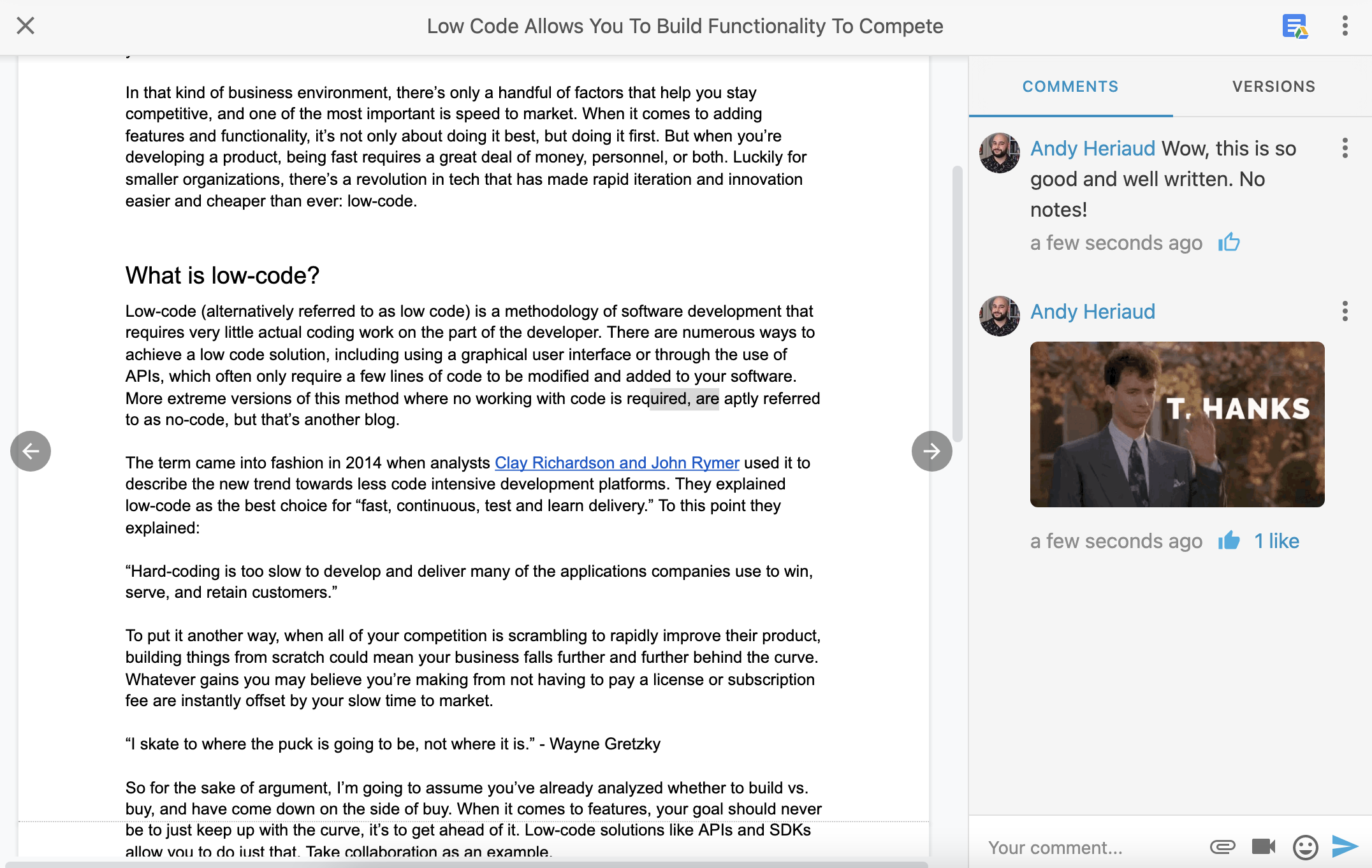Open options for the "No notes!" comment
This screenshot has height=868, width=1372.
(1345, 148)
